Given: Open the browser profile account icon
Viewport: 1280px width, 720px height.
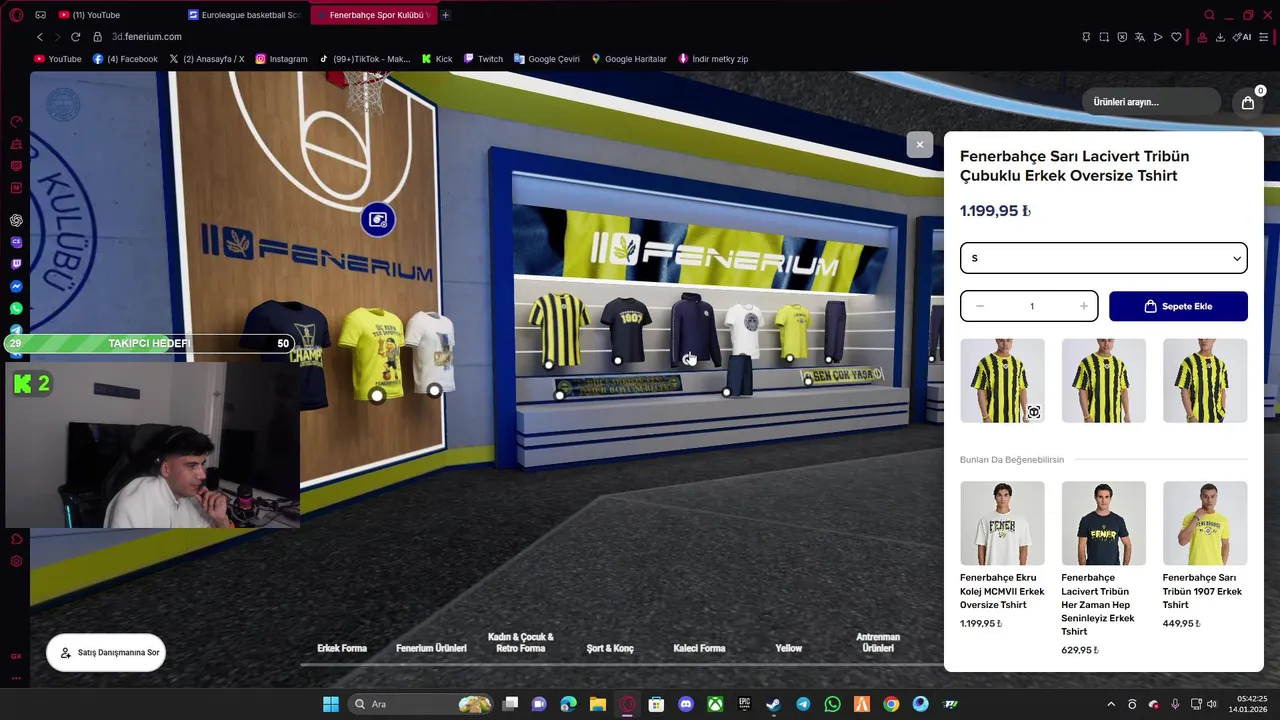Looking at the screenshot, I should pyautogui.click(x=1202, y=37).
